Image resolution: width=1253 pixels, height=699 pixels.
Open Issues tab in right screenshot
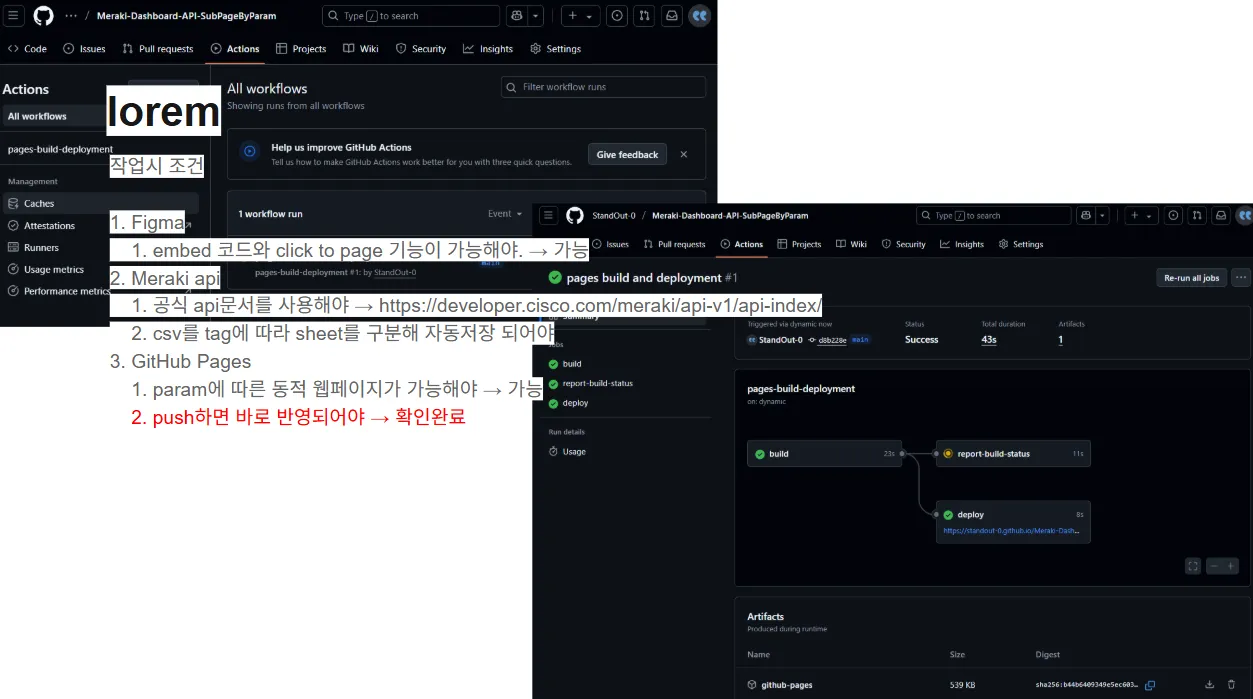[x=611, y=244]
